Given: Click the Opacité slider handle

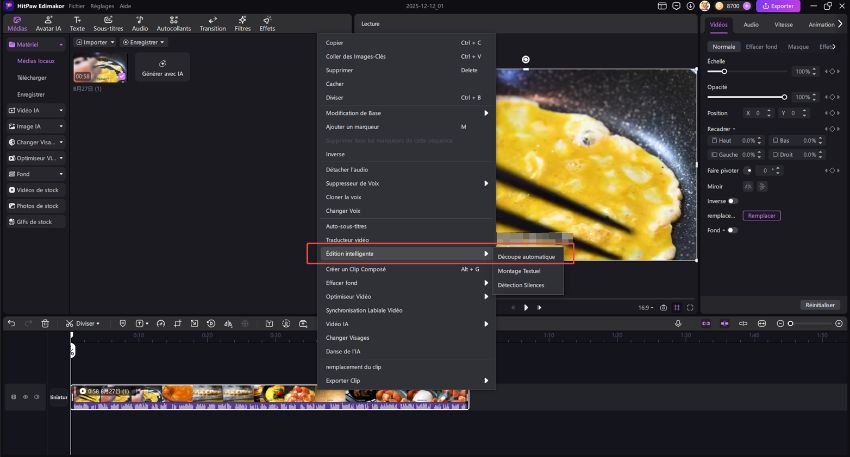Looking at the screenshot, I should (x=784, y=97).
